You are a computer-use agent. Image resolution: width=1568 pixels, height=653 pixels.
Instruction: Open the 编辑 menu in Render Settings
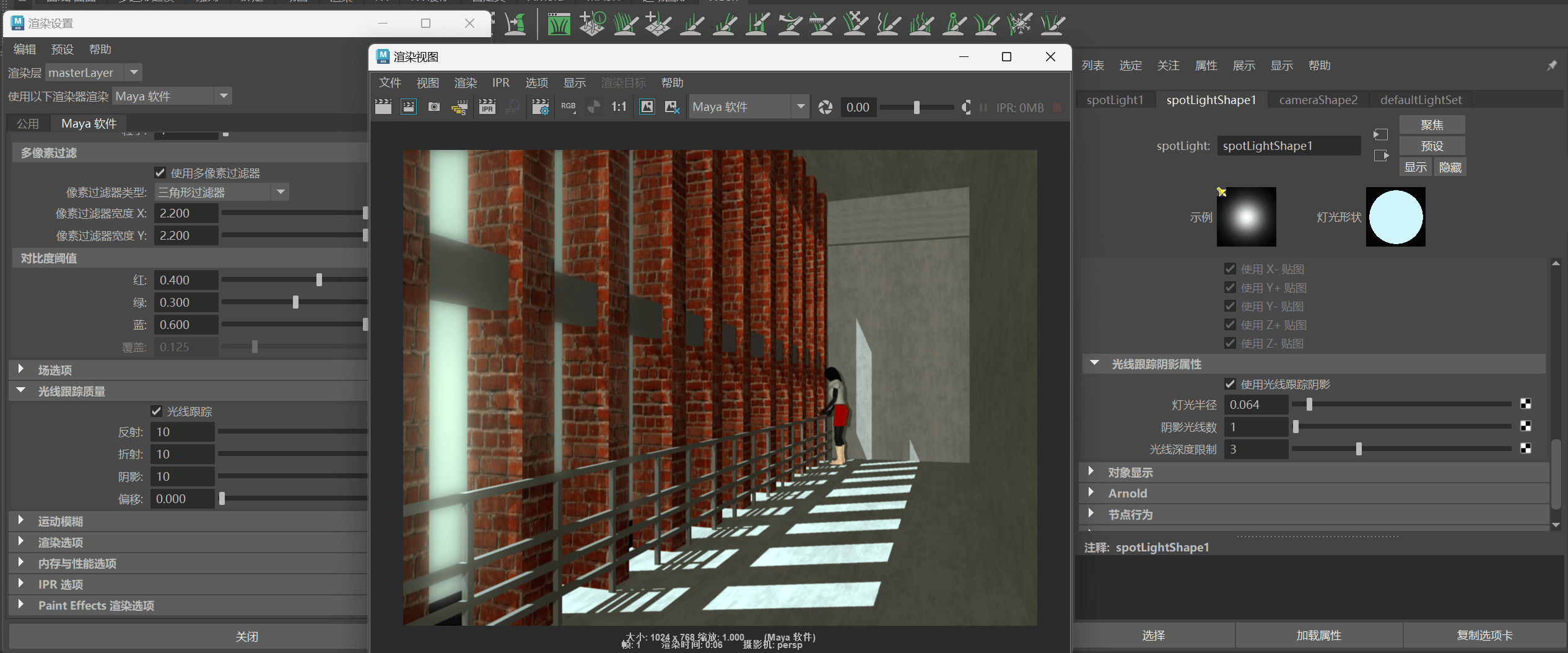[25, 50]
